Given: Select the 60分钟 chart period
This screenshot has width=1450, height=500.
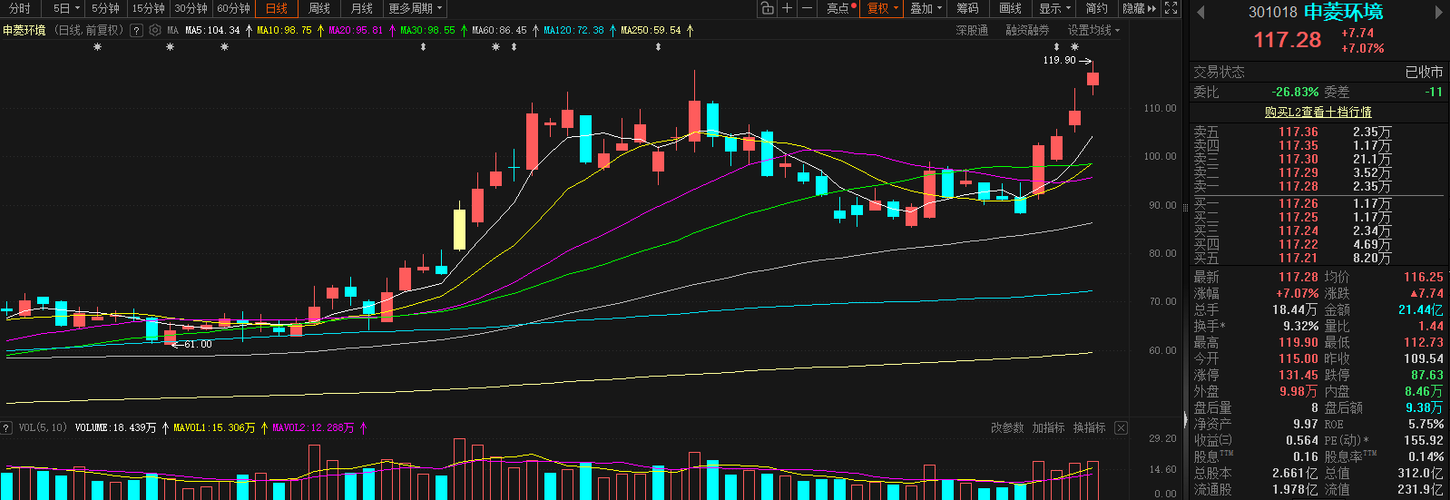Looking at the screenshot, I should coord(233,9).
